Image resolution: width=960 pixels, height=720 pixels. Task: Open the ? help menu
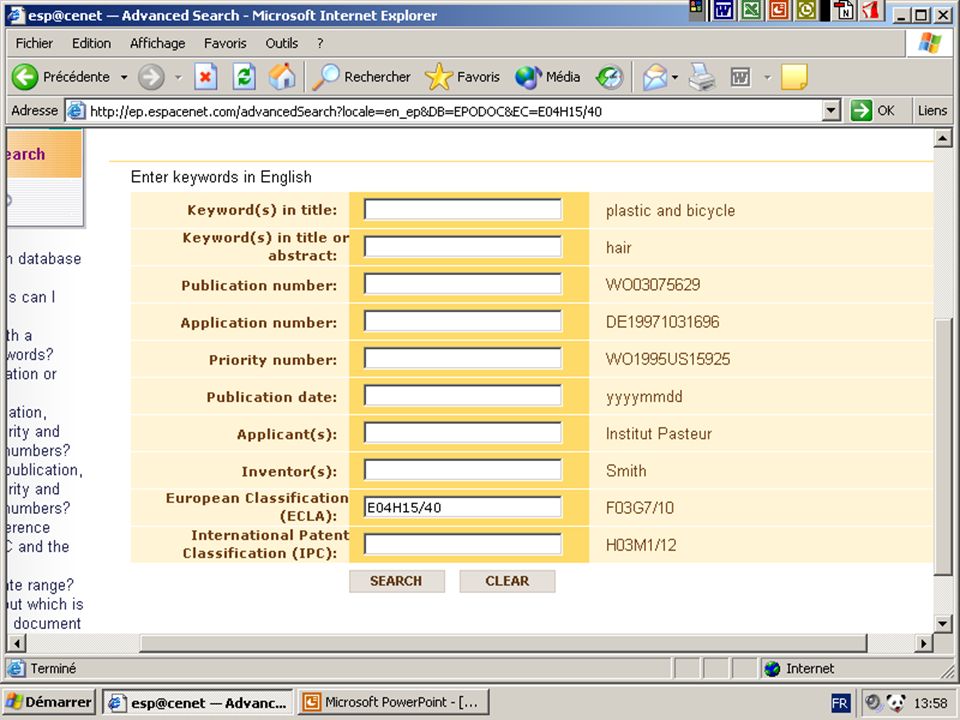pos(320,43)
